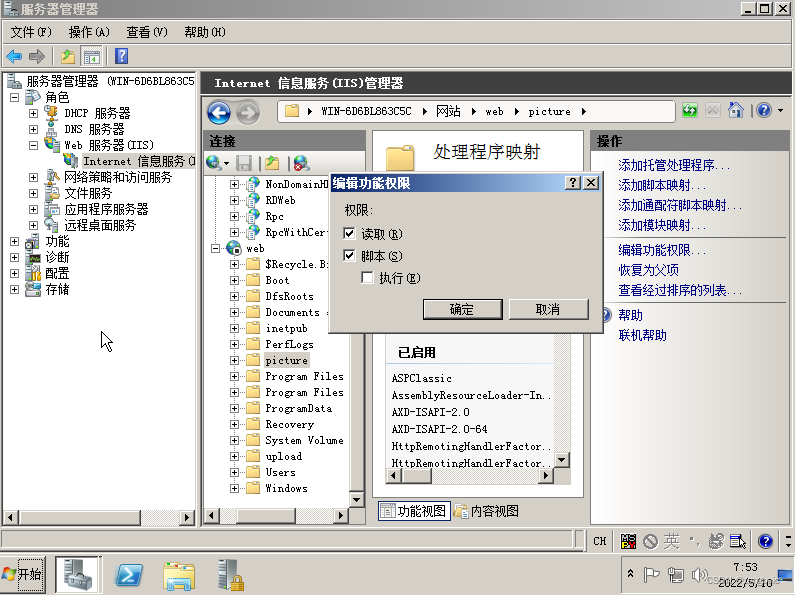The height and width of the screenshot is (595, 795).
Task: Switch to 内容视图 tab
Action: tap(486, 511)
